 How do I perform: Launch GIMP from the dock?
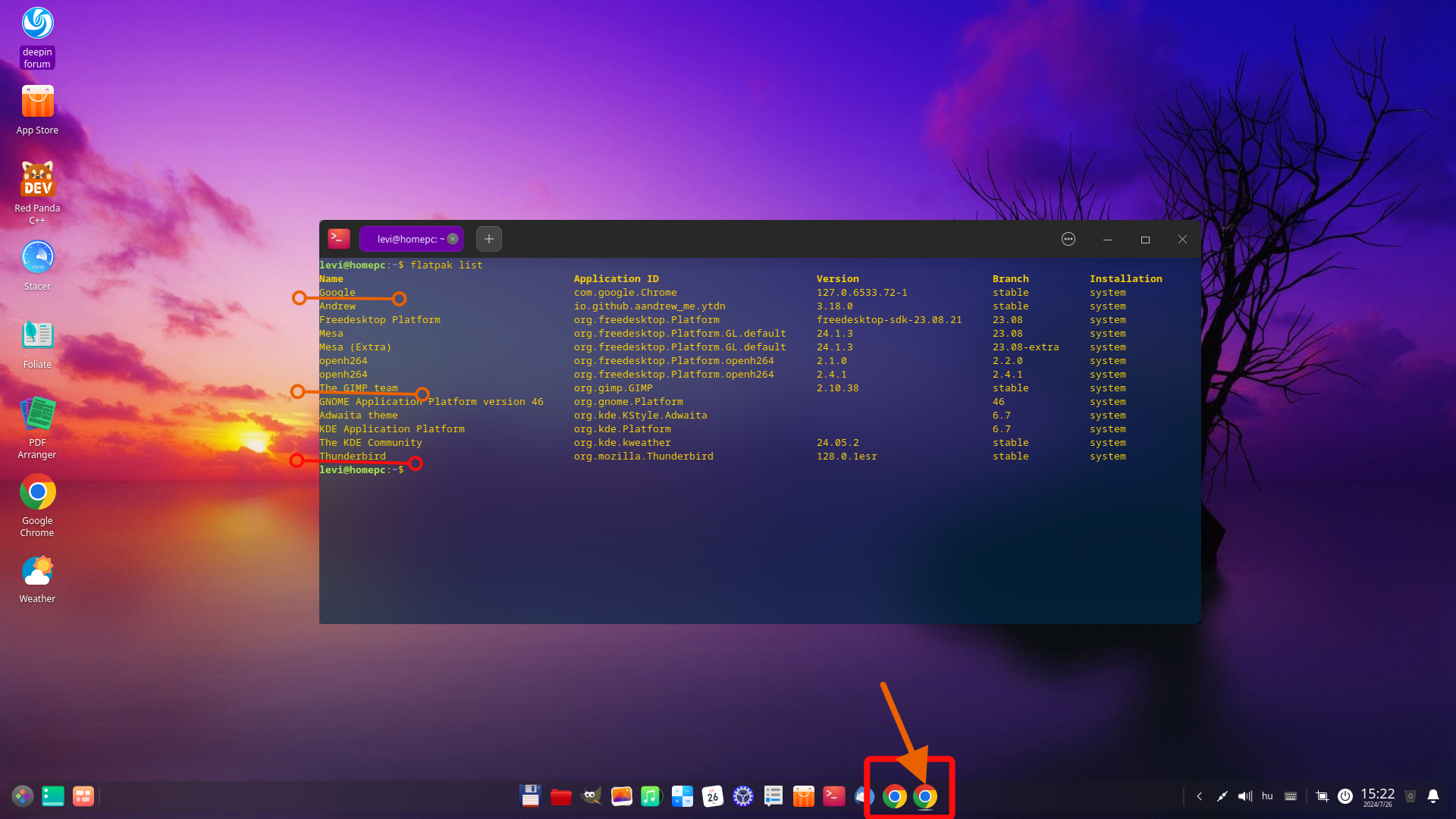[591, 796]
